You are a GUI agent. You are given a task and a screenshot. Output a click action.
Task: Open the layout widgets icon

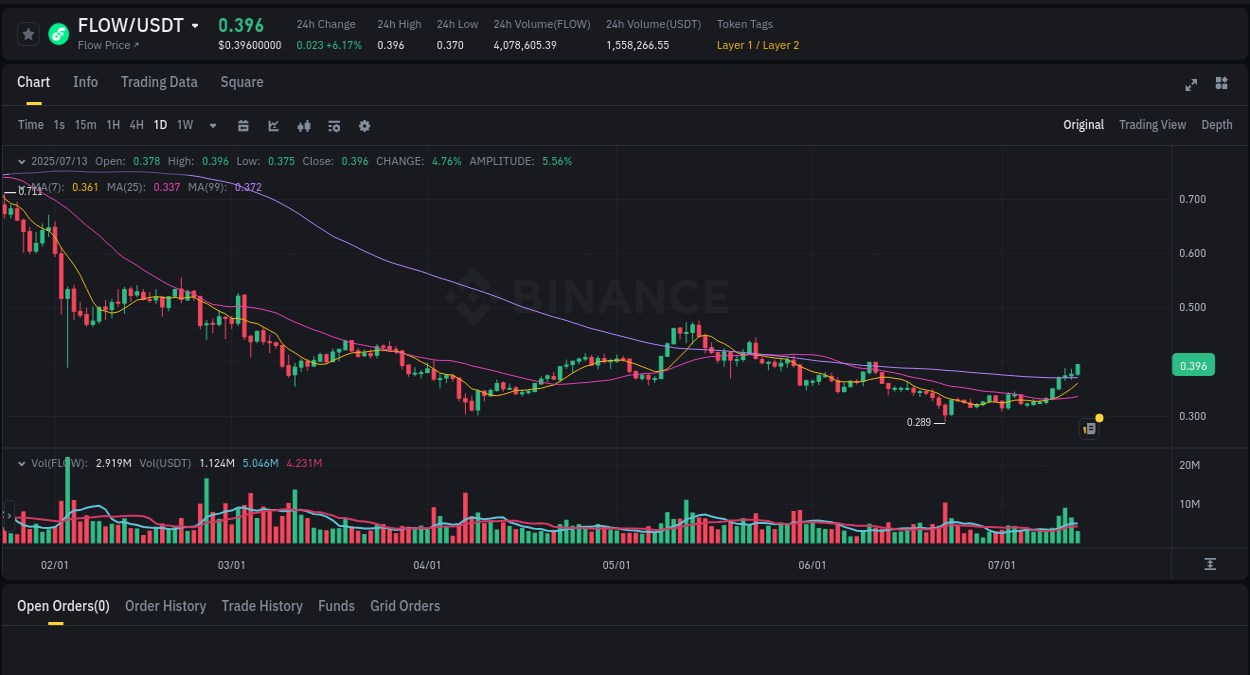coord(1221,85)
